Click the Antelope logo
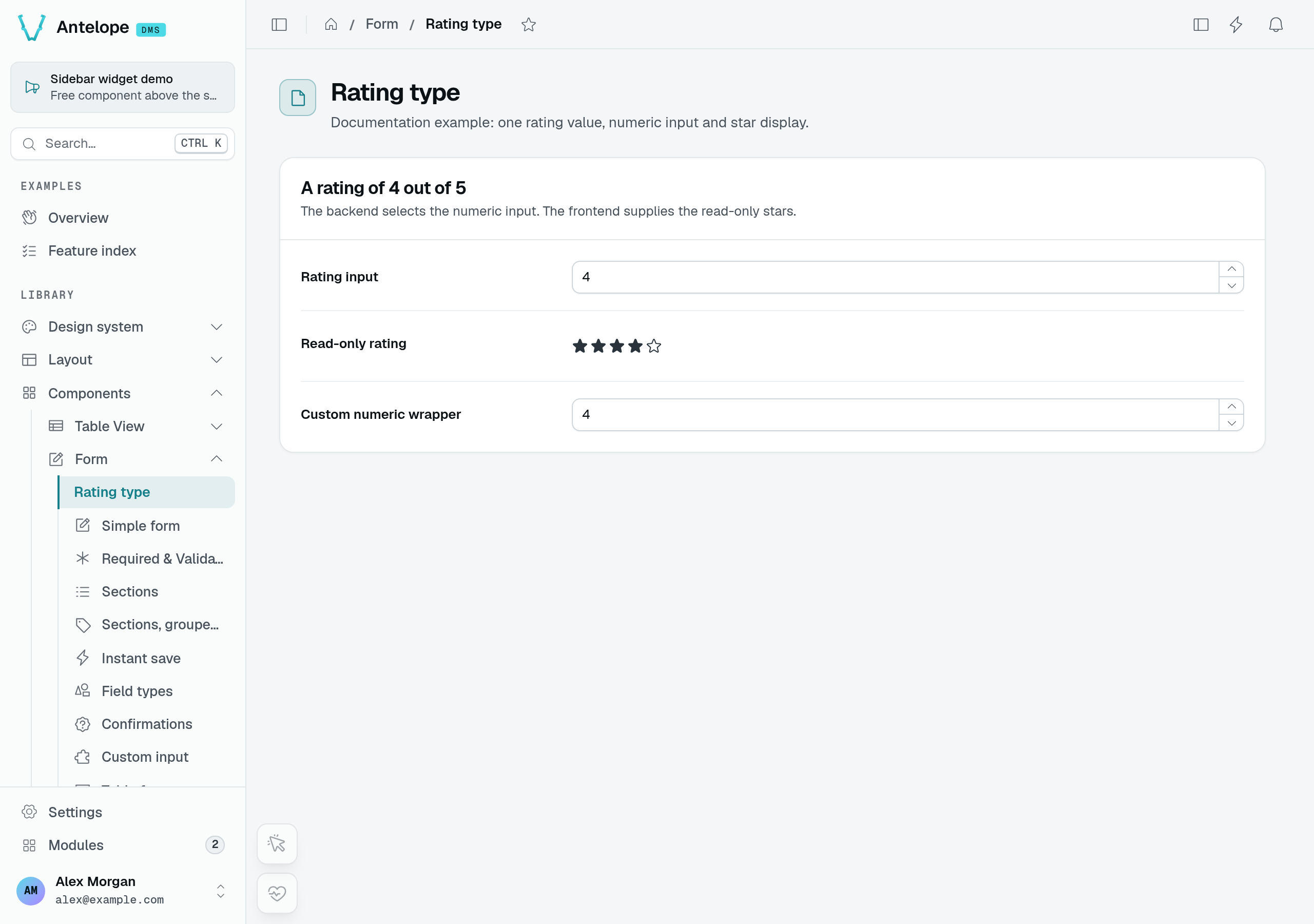This screenshot has height=924, width=1314. [31, 28]
